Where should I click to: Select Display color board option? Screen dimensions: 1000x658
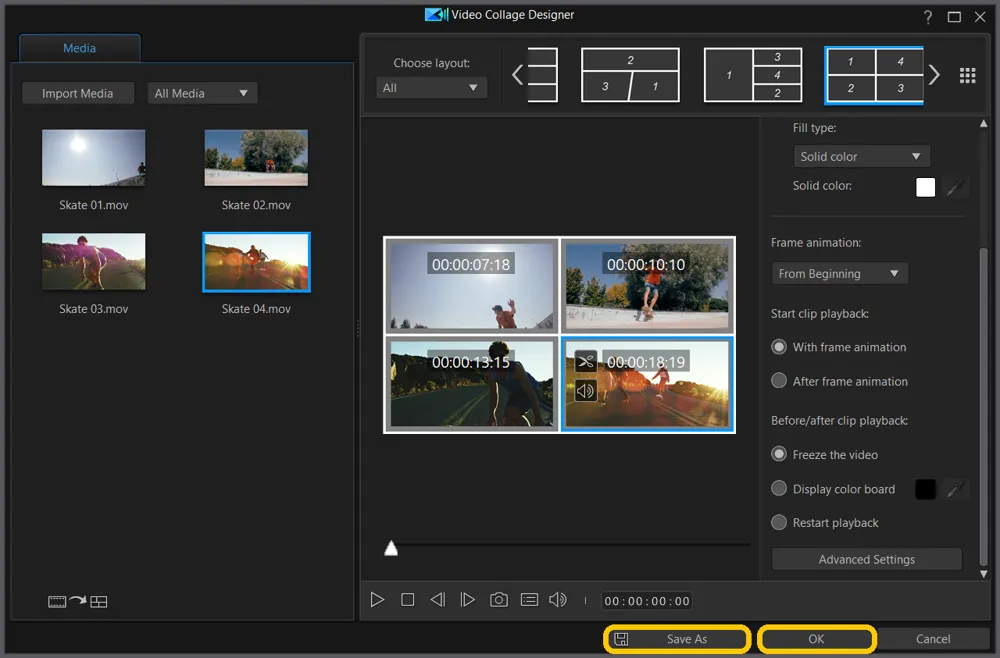point(779,488)
